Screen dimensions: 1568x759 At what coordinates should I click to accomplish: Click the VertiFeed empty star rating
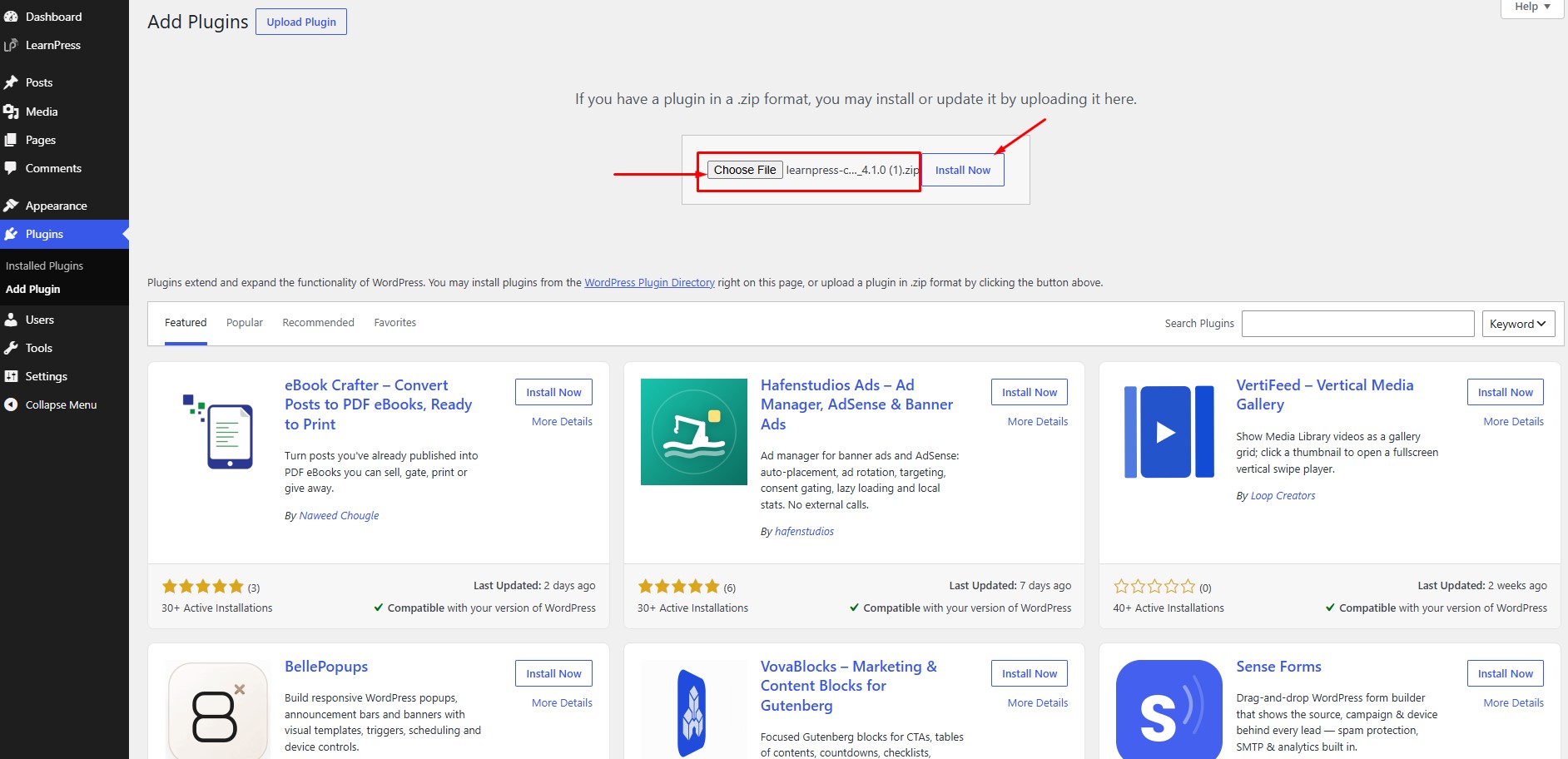(1154, 587)
